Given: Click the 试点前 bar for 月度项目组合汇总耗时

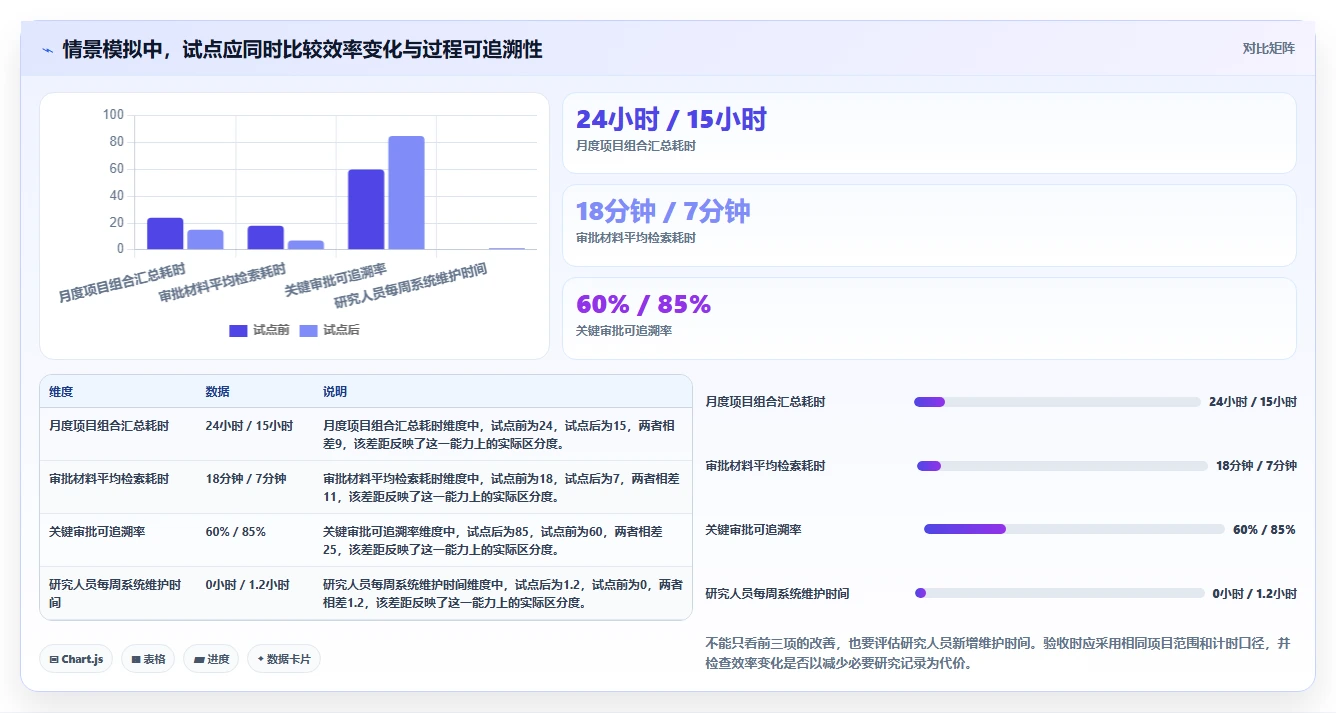Looking at the screenshot, I should (x=165, y=233).
